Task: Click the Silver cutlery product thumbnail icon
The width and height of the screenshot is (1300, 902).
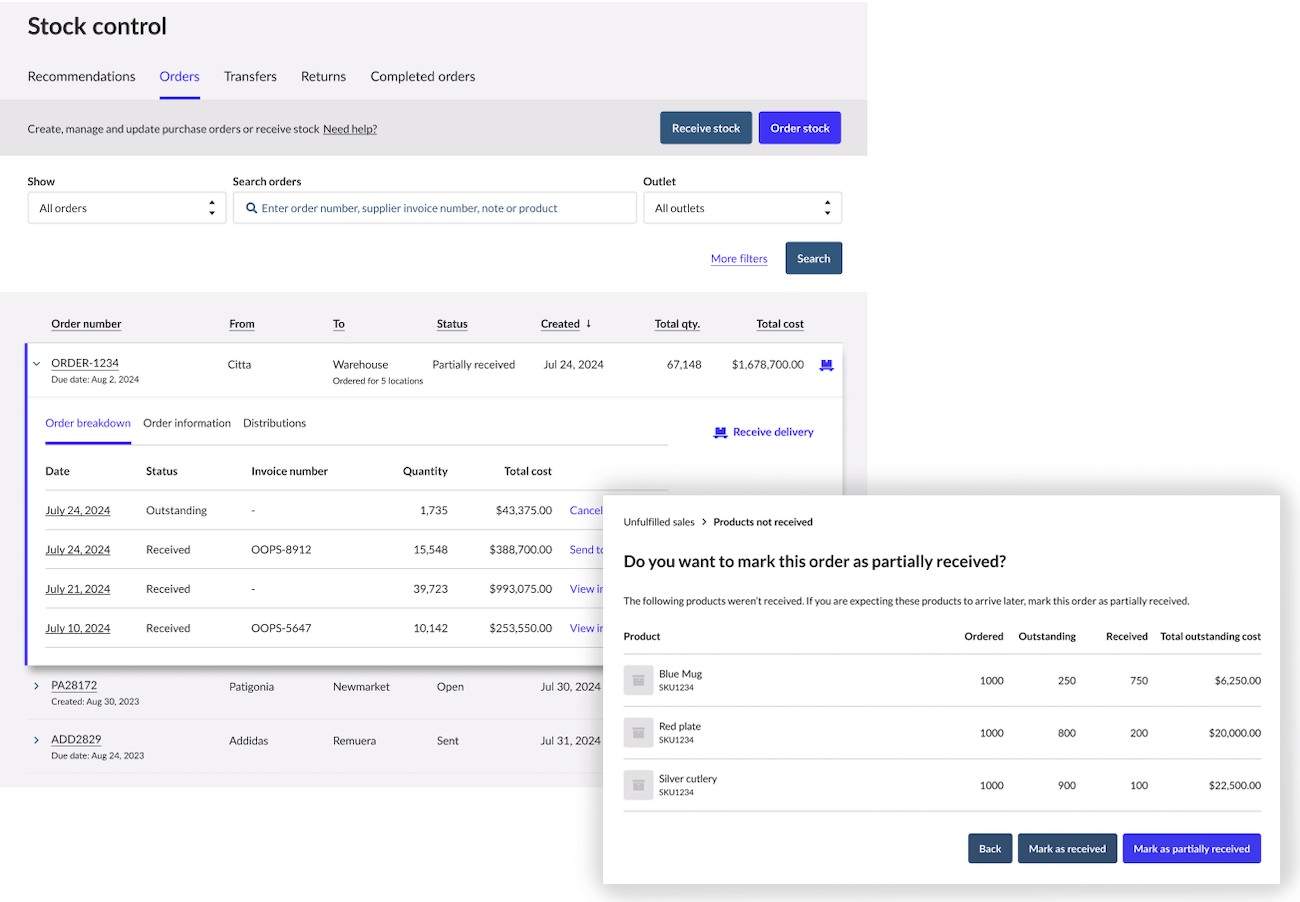Action: [x=638, y=785]
